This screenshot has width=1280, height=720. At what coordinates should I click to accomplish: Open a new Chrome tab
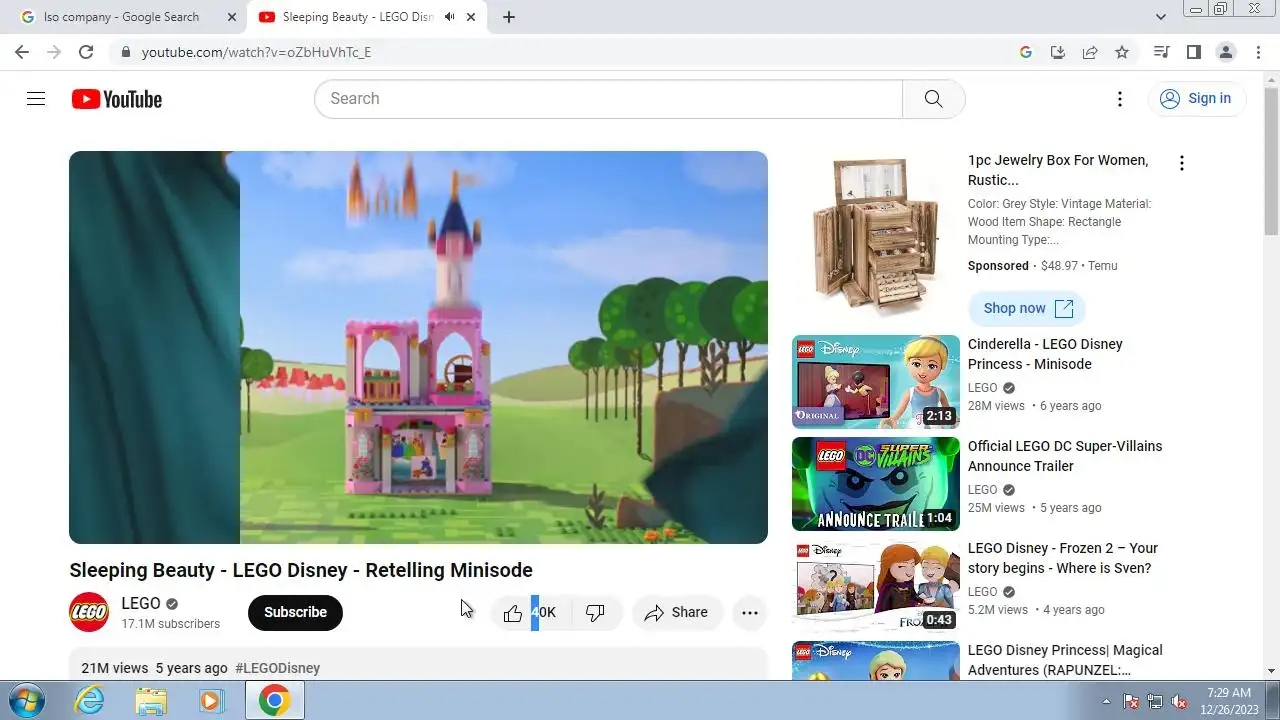509,17
